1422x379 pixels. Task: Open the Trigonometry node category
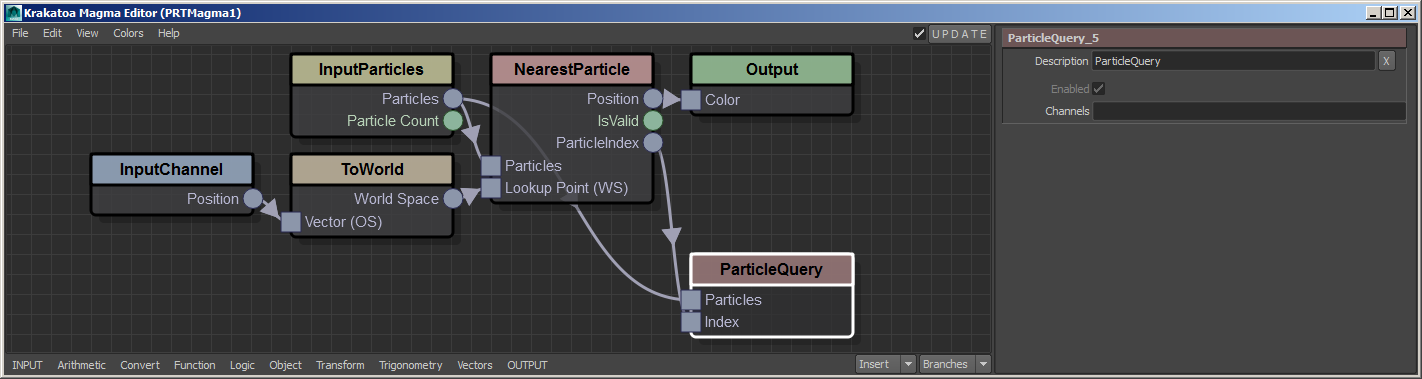pos(410,365)
